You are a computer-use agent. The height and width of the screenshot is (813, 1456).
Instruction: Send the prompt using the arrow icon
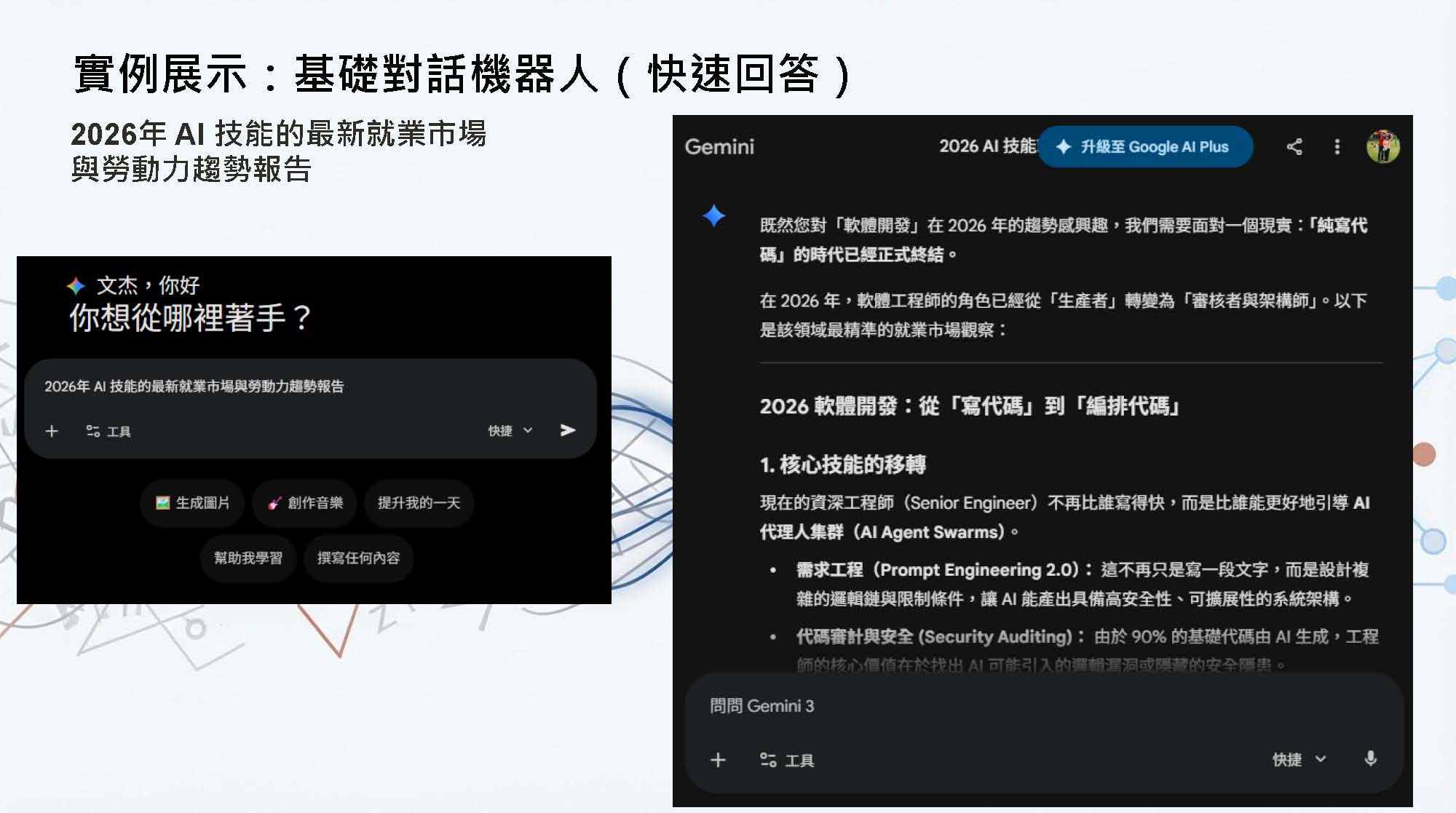coord(567,430)
